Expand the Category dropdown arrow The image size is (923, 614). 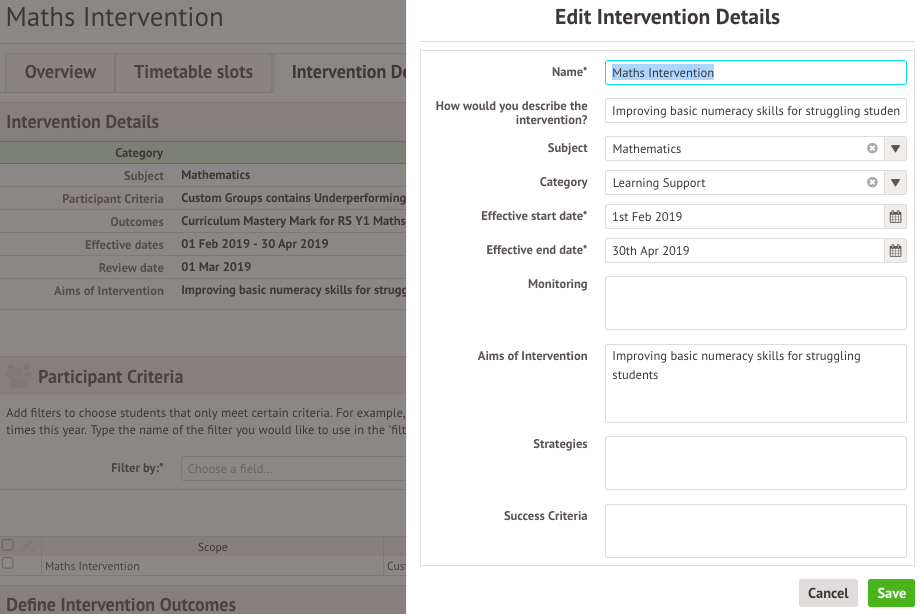pyautogui.click(x=896, y=183)
